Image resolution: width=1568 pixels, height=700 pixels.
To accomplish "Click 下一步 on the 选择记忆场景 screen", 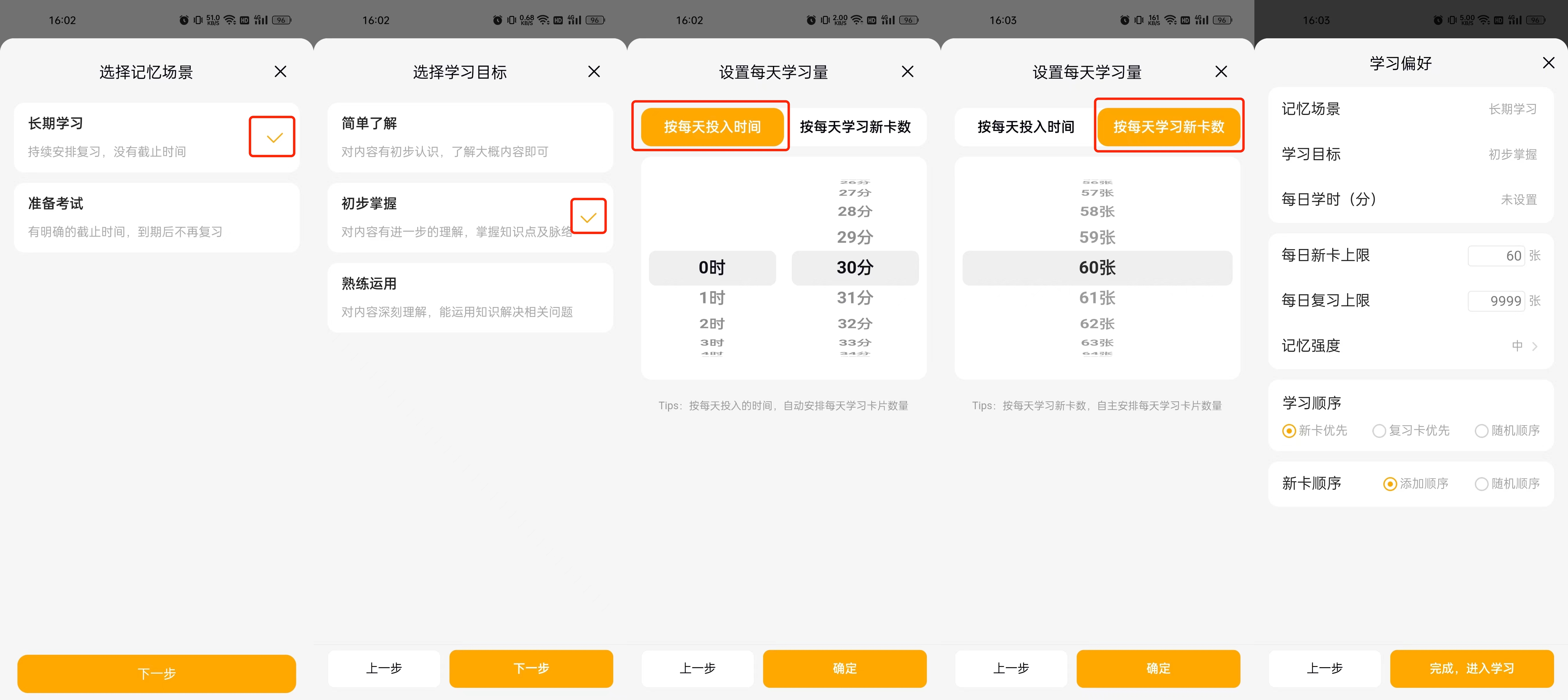I will coord(157,673).
